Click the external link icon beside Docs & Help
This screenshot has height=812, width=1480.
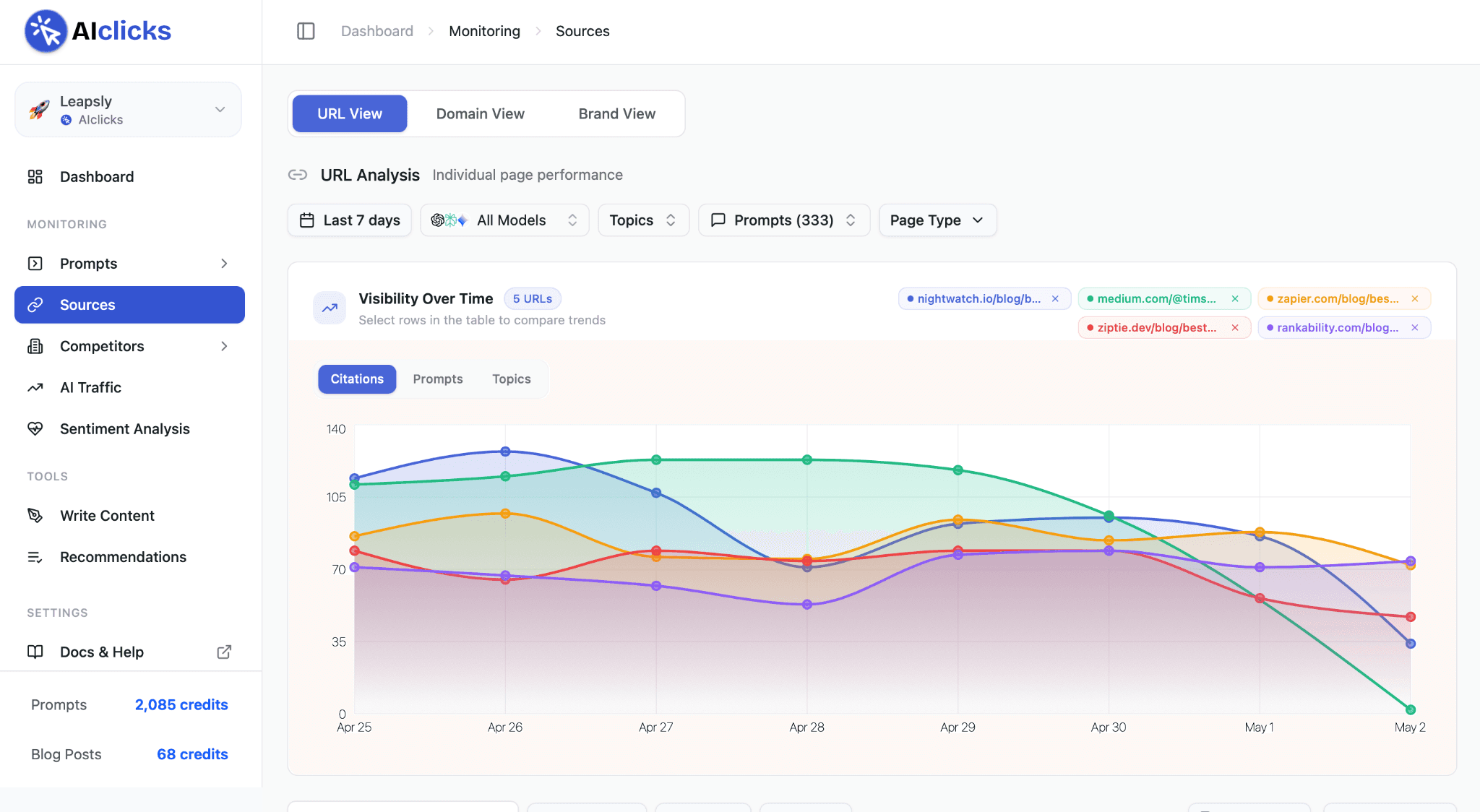click(x=224, y=652)
